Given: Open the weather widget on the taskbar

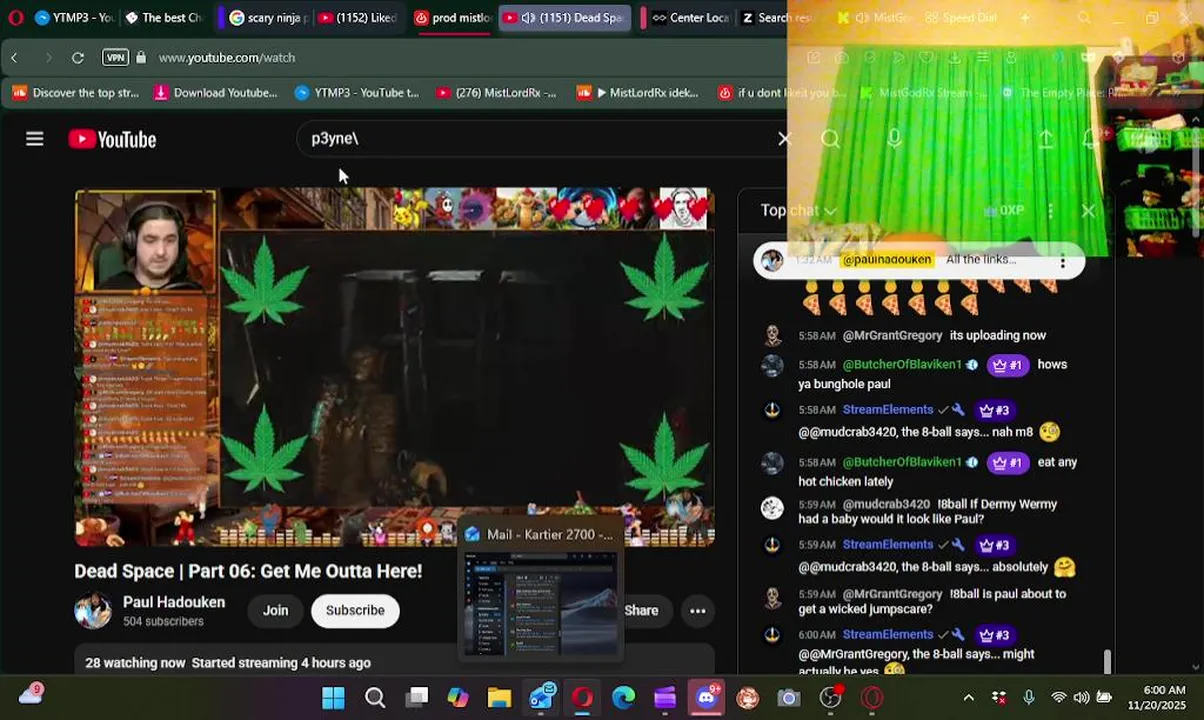Looking at the screenshot, I should coord(31,696).
